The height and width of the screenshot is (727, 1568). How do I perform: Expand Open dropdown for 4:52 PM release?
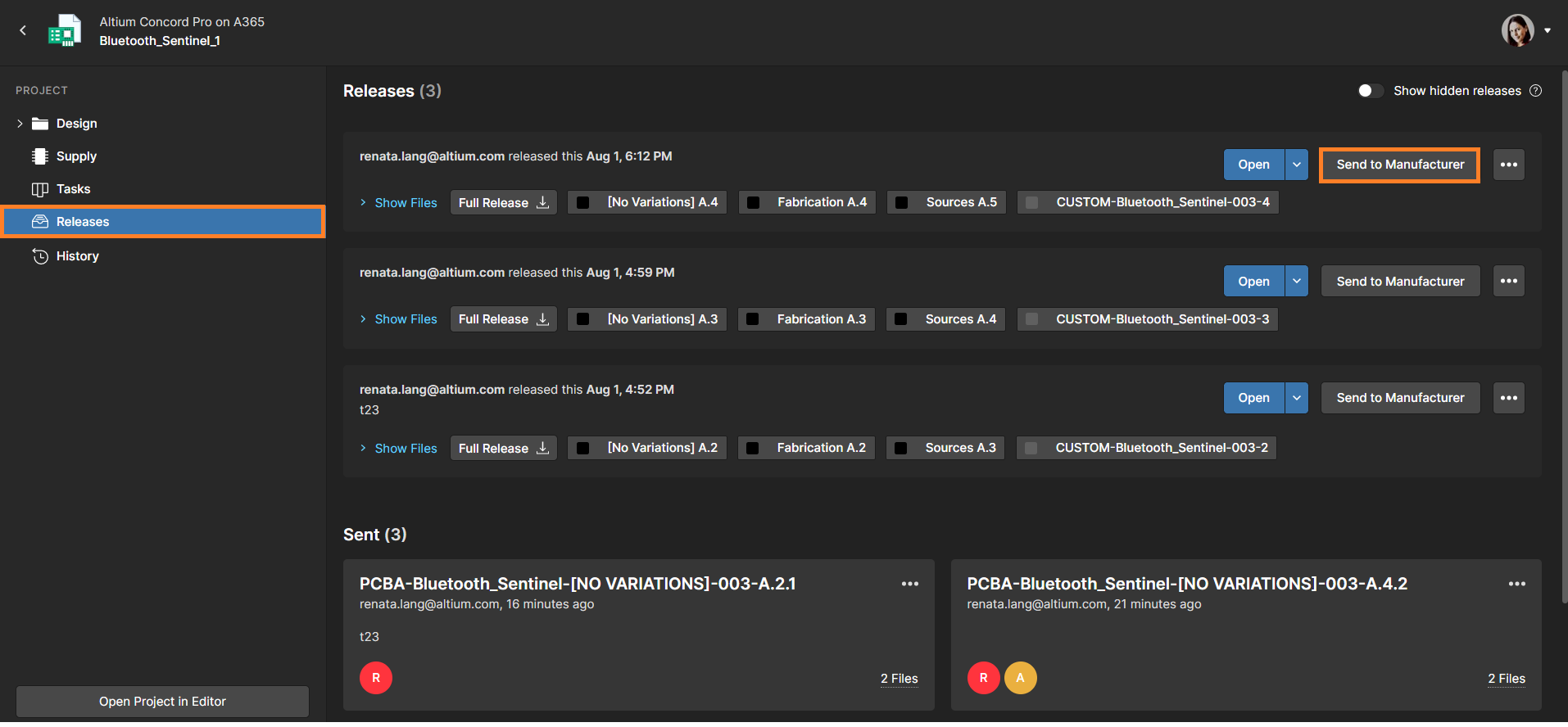click(1297, 398)
